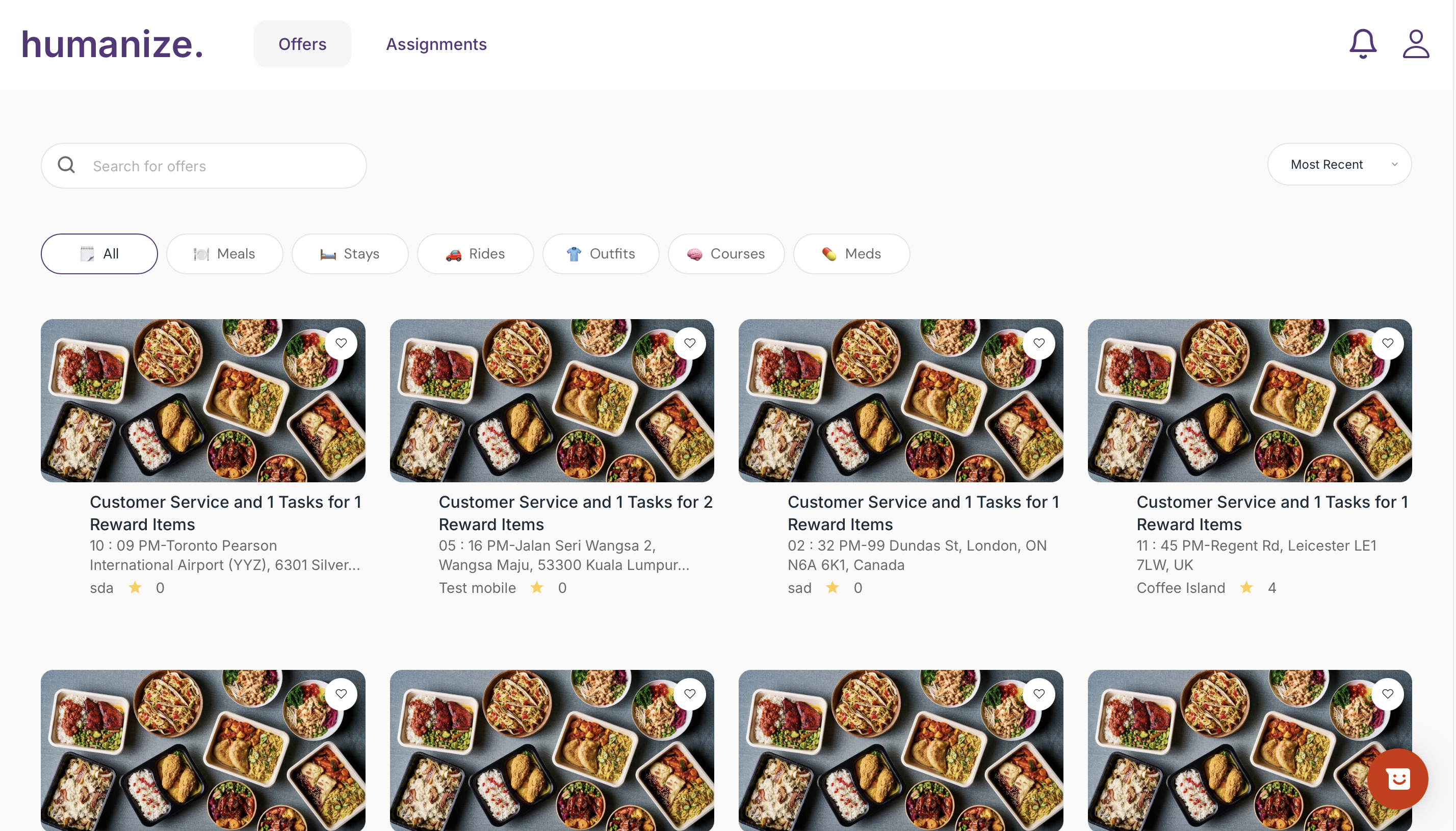Open the Toronto Pearson offer image
The width and height of the screenshot is (1456, 831).
(x=203, y=401)
